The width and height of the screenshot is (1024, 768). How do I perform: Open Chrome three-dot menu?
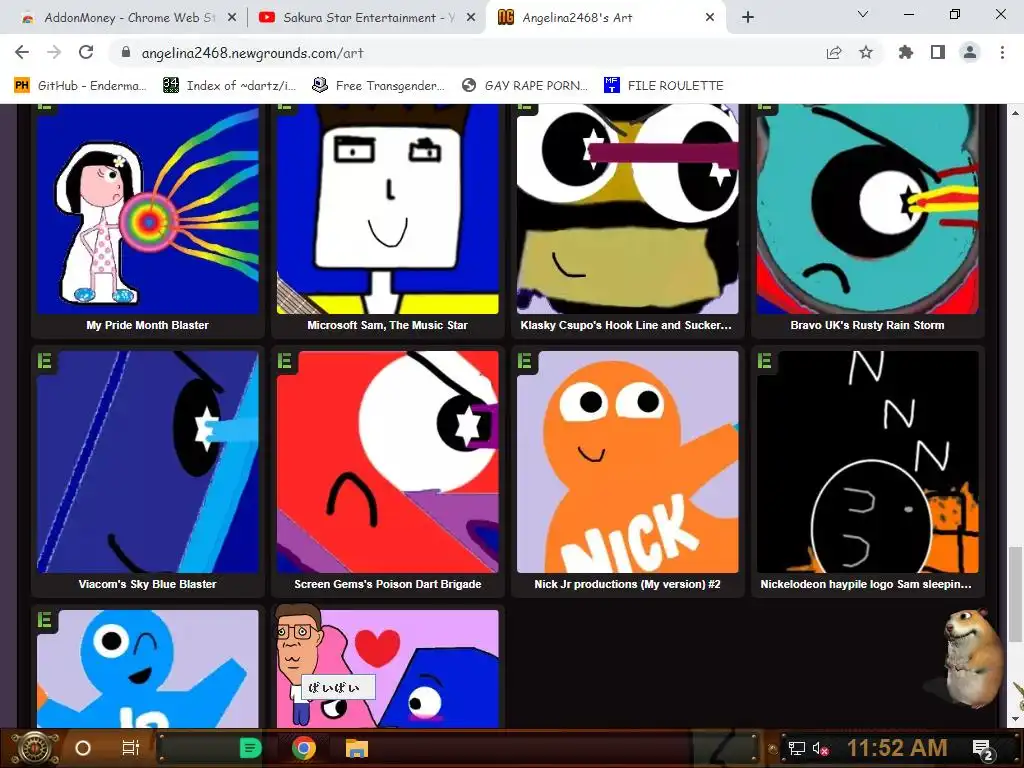[1002, 52]
